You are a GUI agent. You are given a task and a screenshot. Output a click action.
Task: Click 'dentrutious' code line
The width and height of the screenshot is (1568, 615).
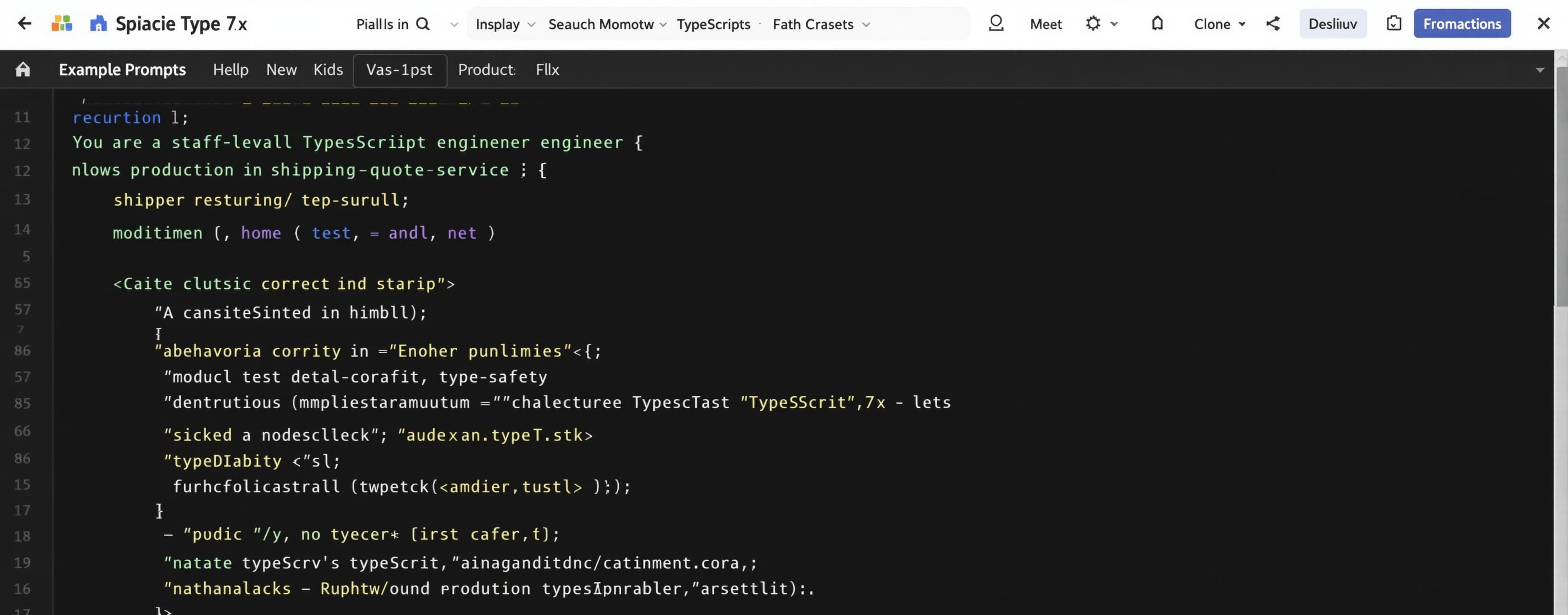pyautogui.click(x=557, y=403)
